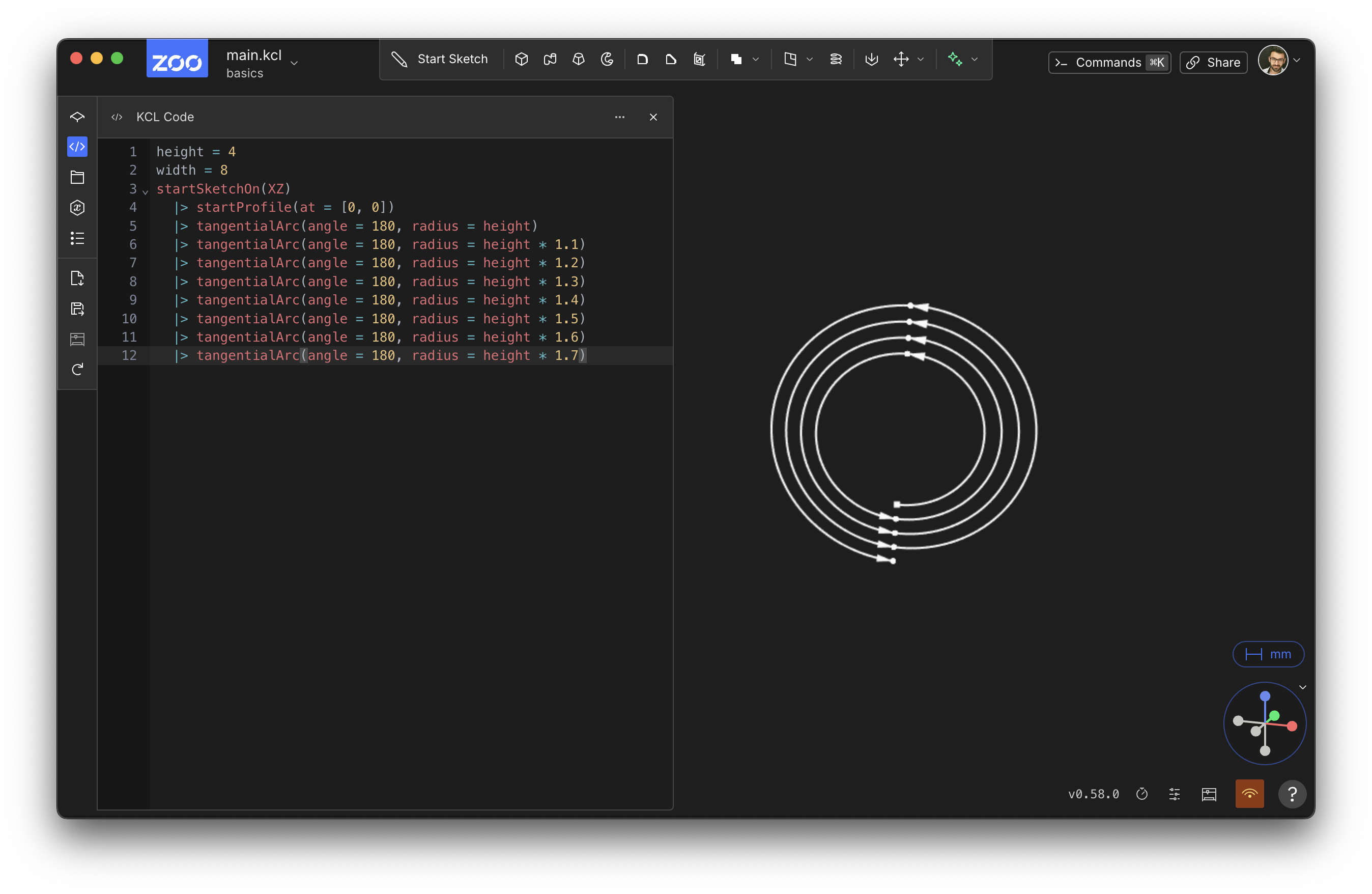Select the Boolean union tool
Image resolution: width=1372 pixels, height=894 pixels.
point(735,59)
